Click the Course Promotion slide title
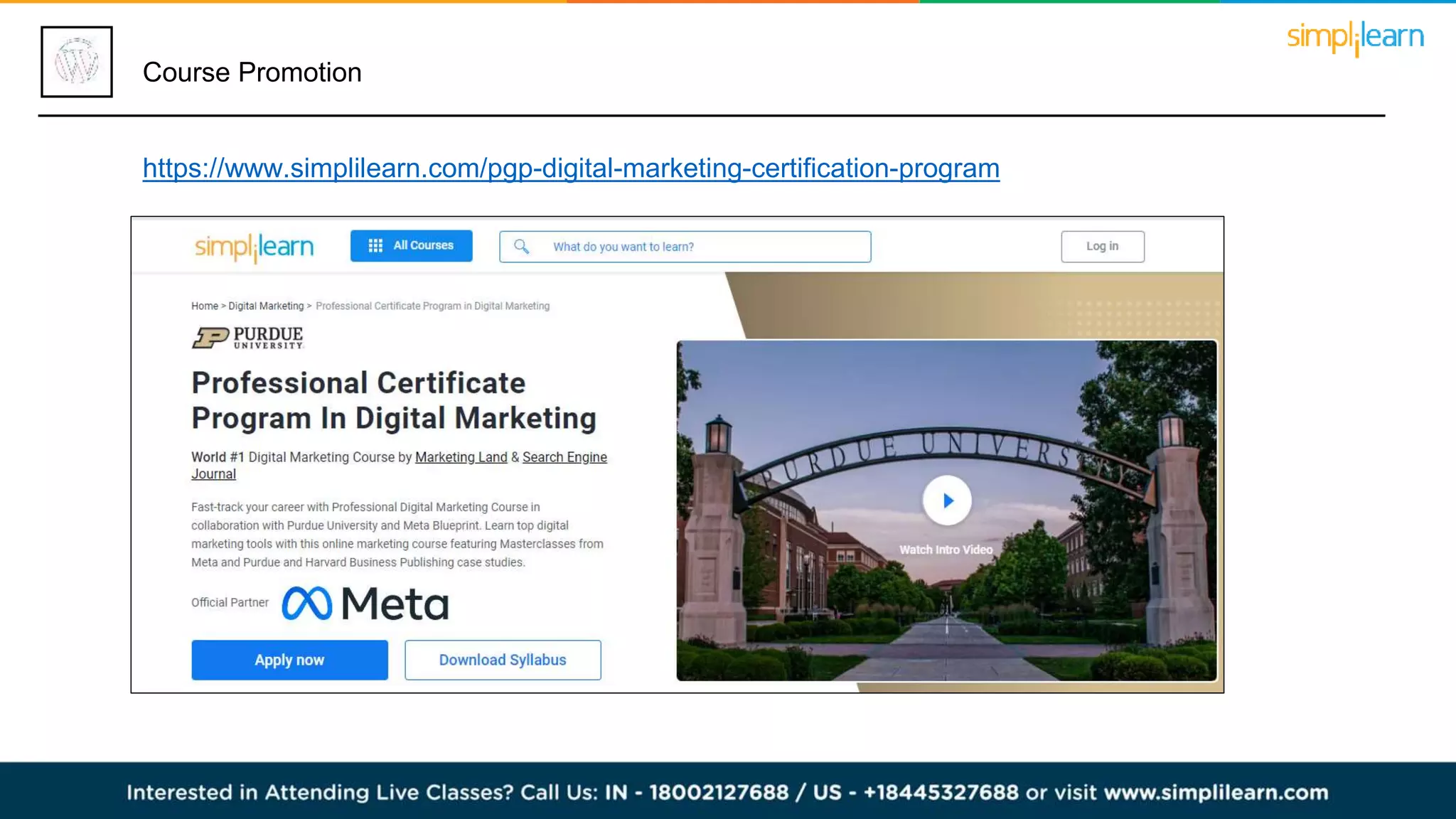This screenshot has width=1456, height=819. [252, 73]
